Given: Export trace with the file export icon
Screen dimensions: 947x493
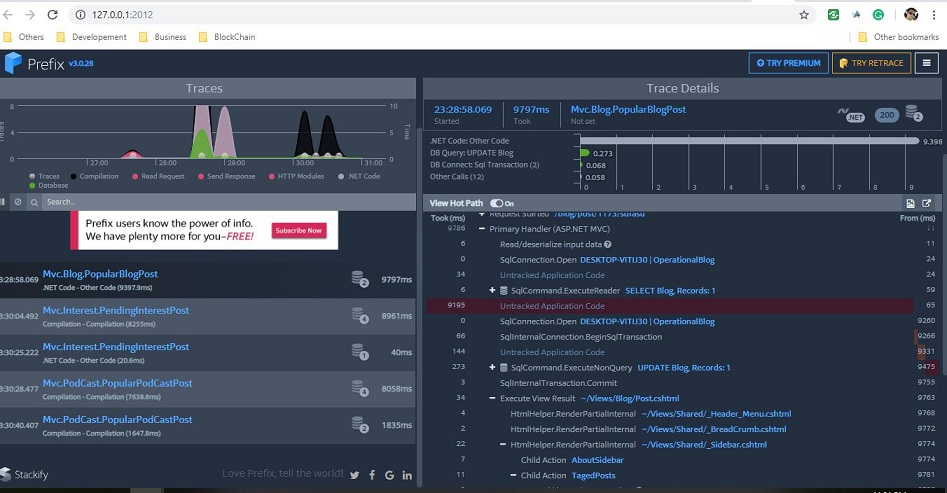Looking at the screenshot, I should pos(910,204).
